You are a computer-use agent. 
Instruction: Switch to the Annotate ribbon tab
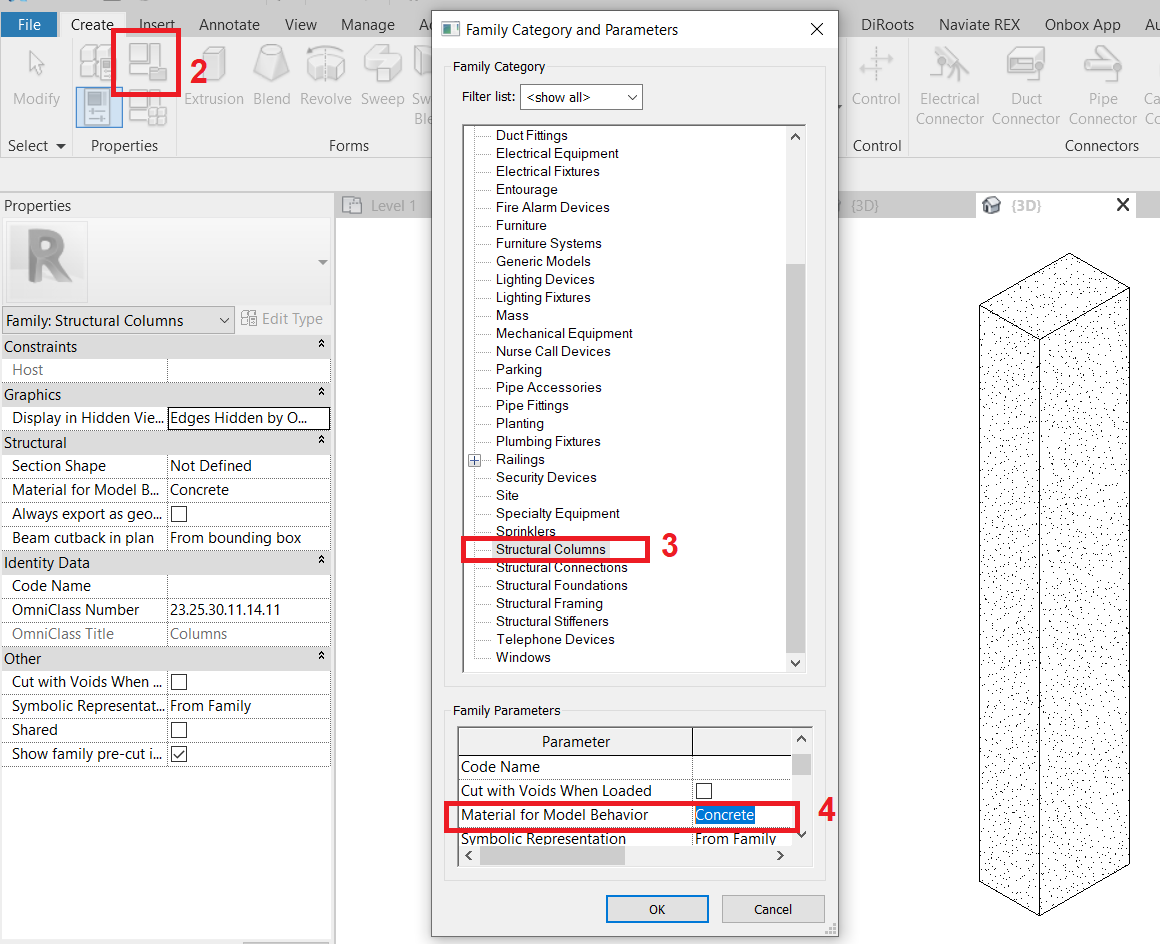pyautogui.click(x=229, y=24)
